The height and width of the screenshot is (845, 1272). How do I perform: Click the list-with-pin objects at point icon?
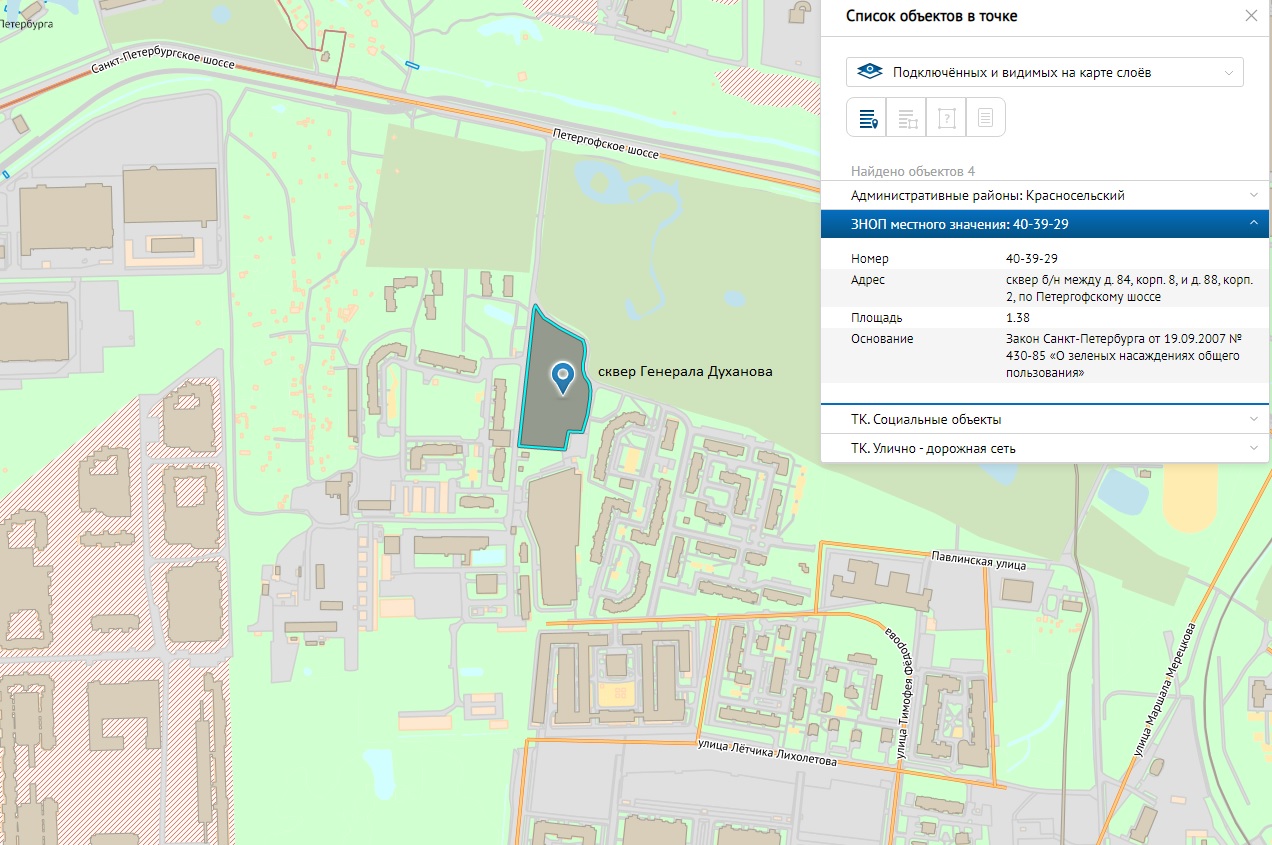pos(867,118)
